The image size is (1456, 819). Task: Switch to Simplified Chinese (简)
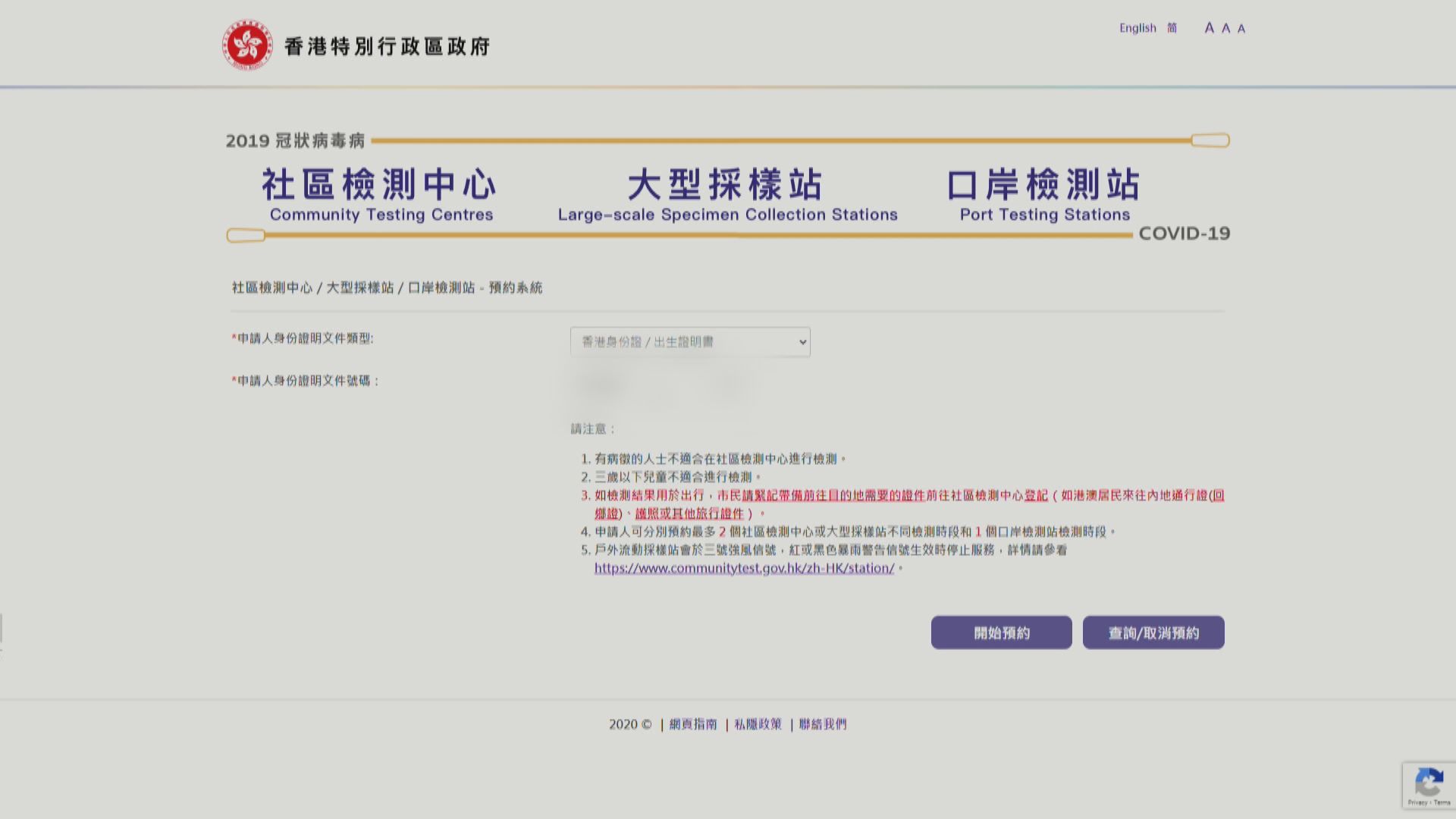[1172, 28]
